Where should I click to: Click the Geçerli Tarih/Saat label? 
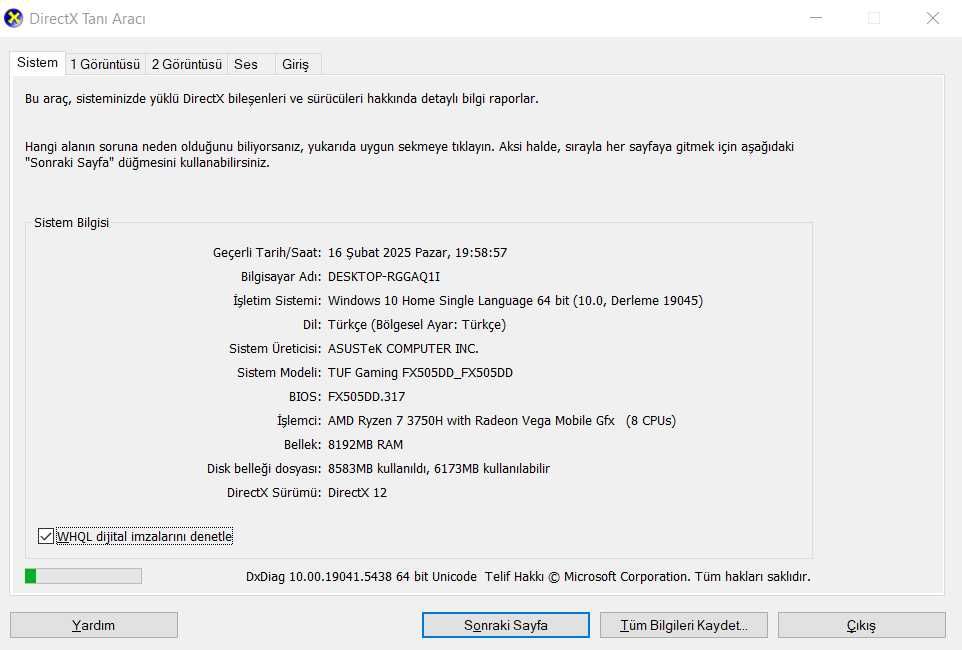[266, 252]
